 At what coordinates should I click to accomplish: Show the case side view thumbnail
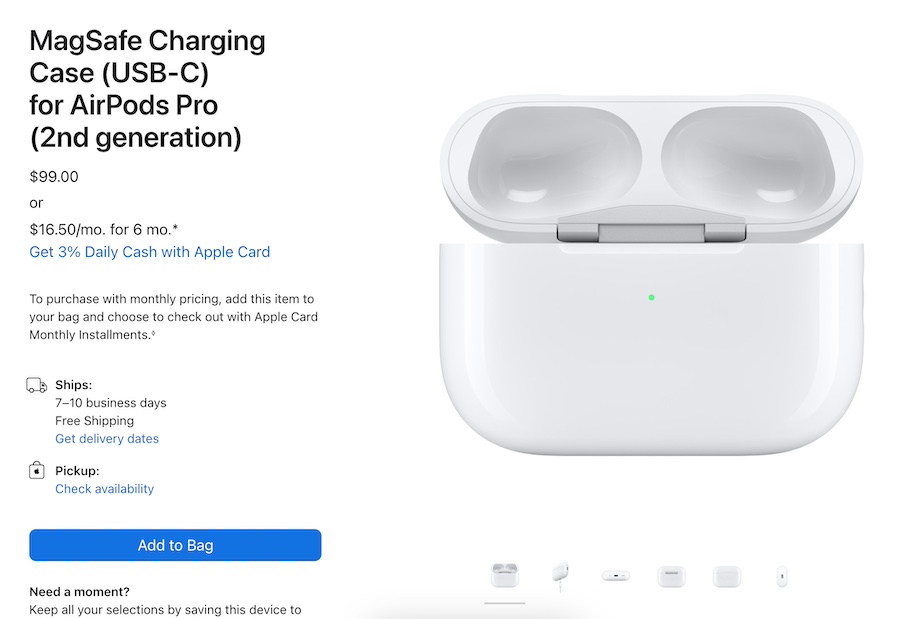tap(782, 576)
